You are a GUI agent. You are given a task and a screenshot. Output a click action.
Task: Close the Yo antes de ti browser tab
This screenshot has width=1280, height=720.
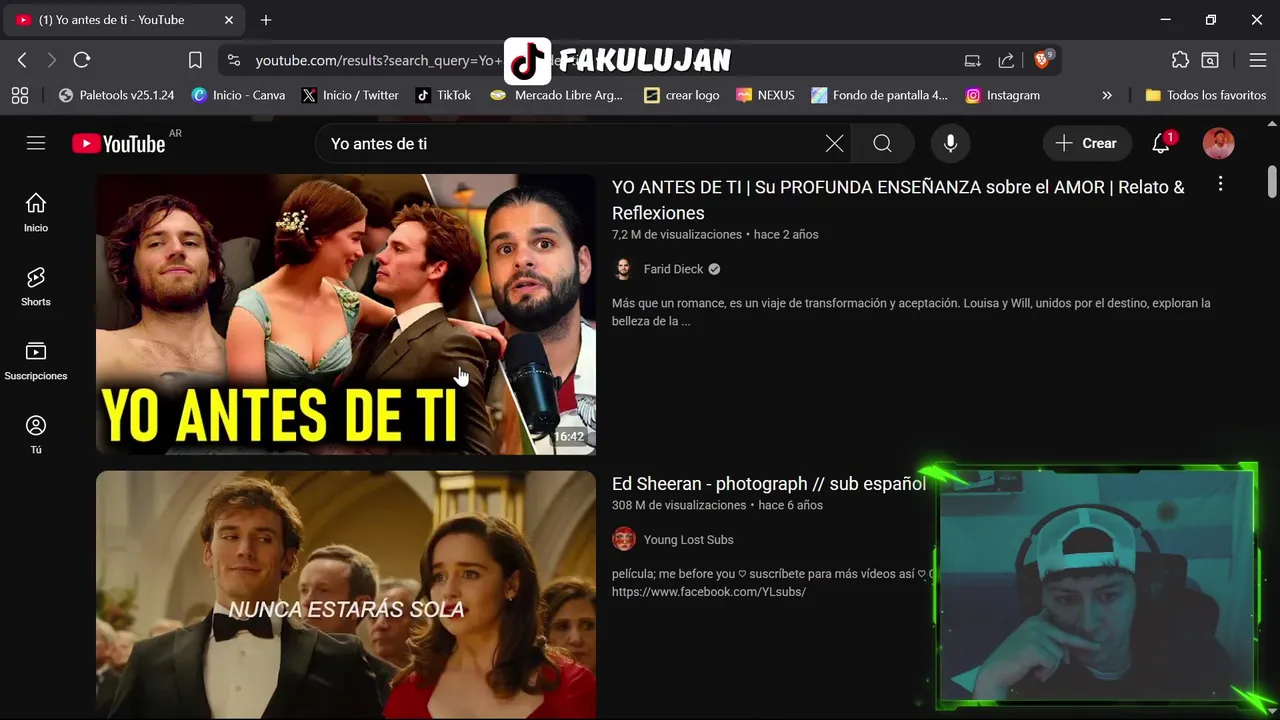[x=229, y=20]
